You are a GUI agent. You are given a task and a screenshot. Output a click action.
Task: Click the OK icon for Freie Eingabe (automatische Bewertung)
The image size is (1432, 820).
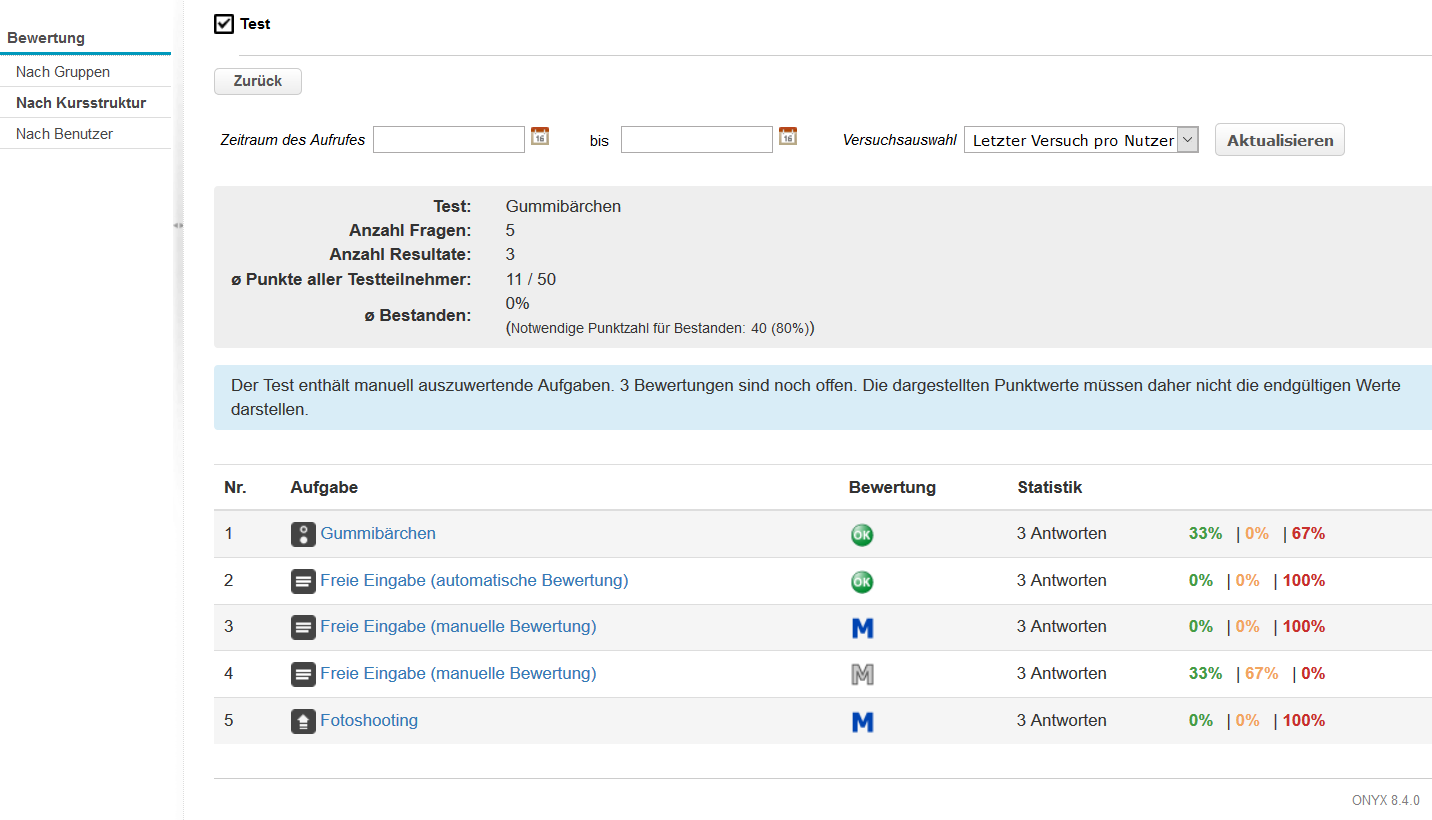tap(862, 581)
